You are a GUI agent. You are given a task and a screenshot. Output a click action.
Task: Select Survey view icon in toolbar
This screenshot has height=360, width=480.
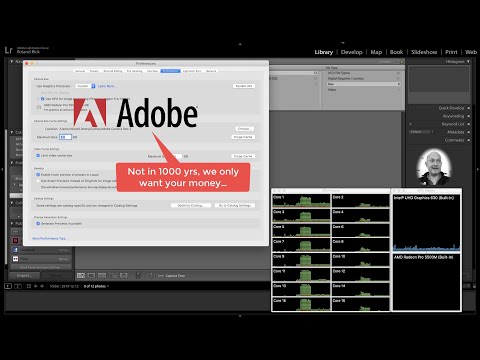113,275
